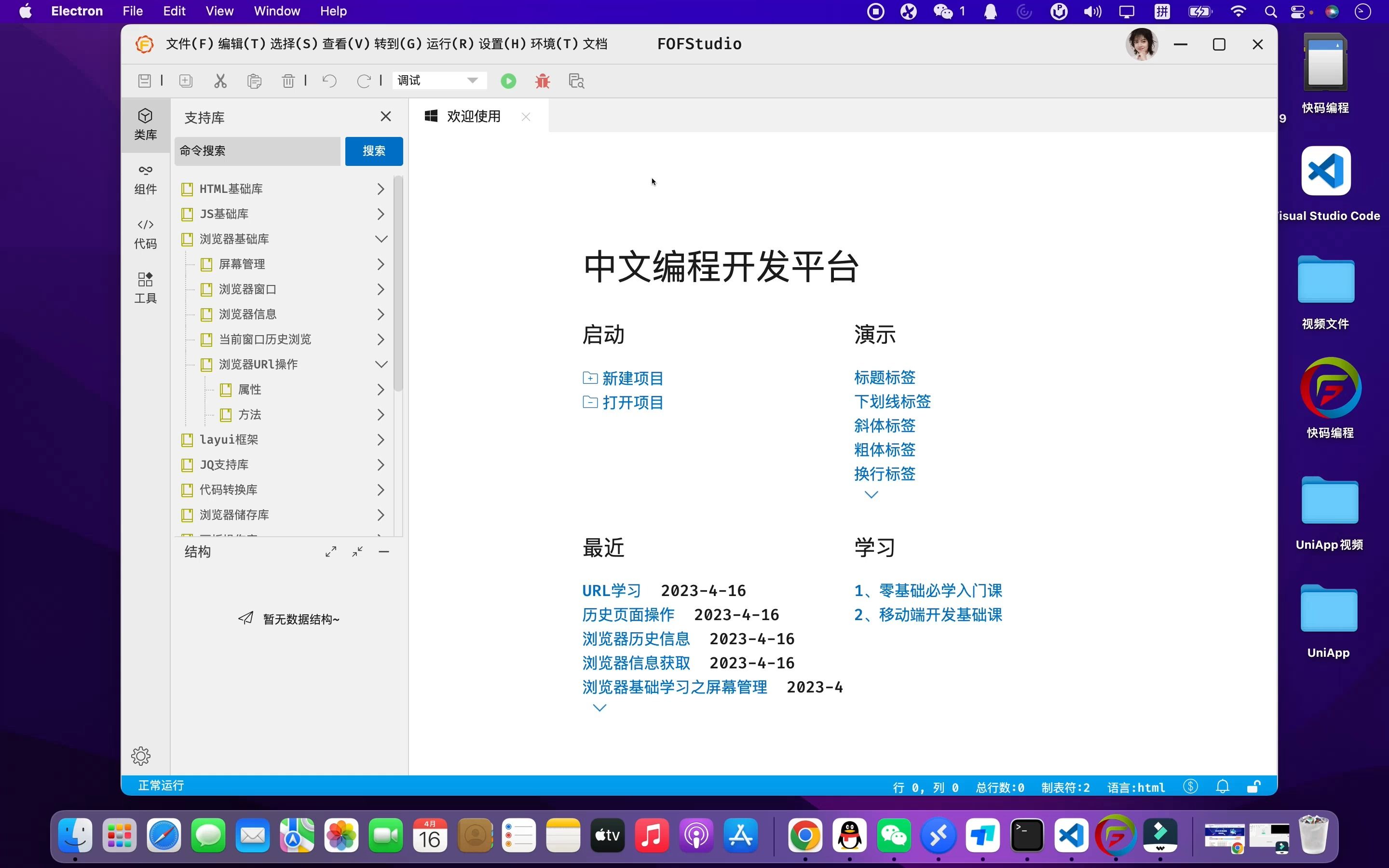This screenshot has width=1389, height=868.
Task: Expand the 屏幕管理 tree node
Action: (381, 264)
